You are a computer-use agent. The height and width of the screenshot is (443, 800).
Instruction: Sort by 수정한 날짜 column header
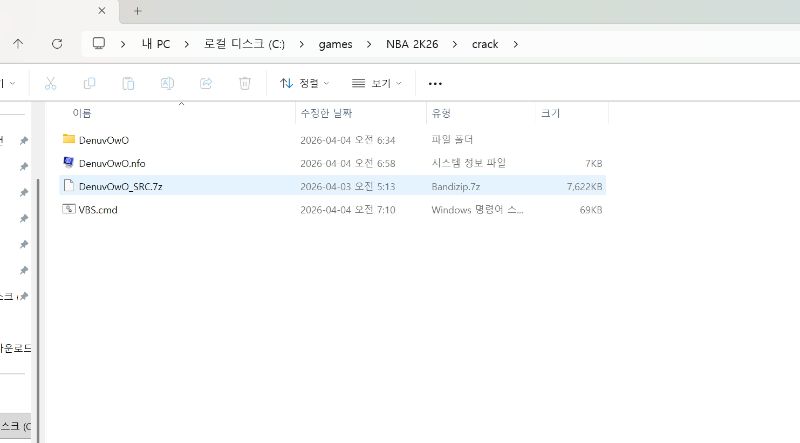[x=325, y=113]
